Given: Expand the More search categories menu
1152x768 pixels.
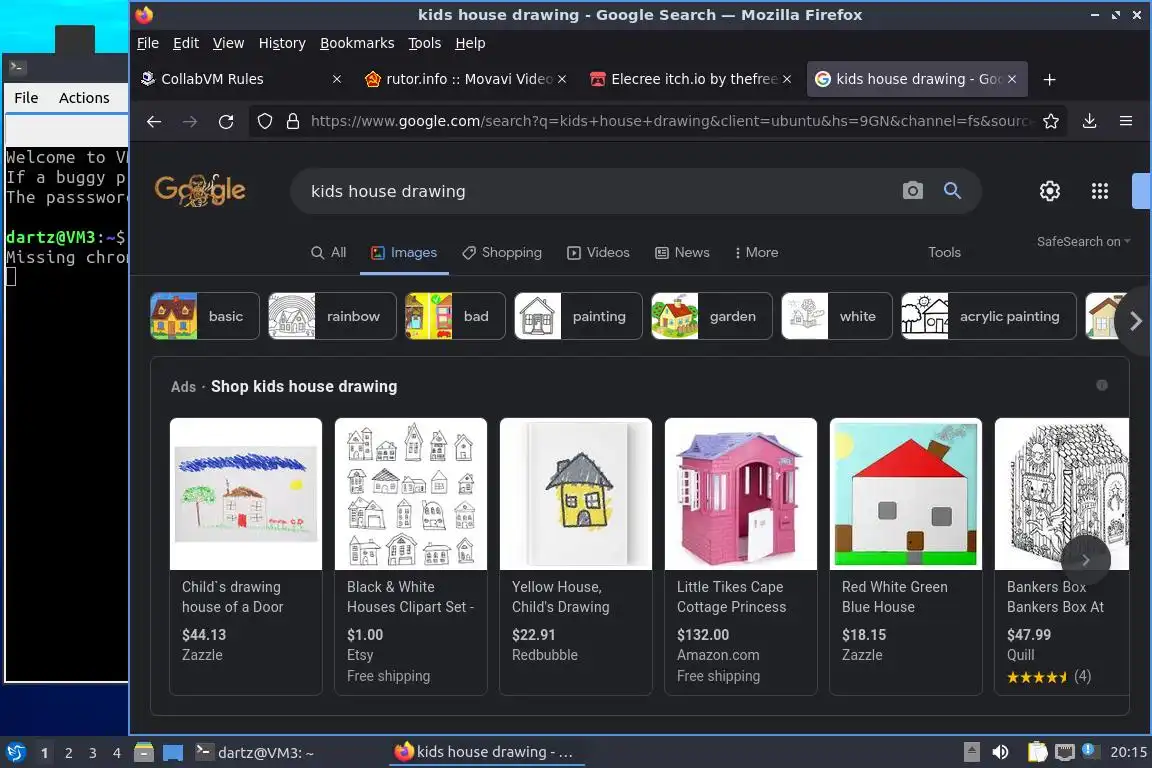Looking at the screenshot, I should (756, 252).
